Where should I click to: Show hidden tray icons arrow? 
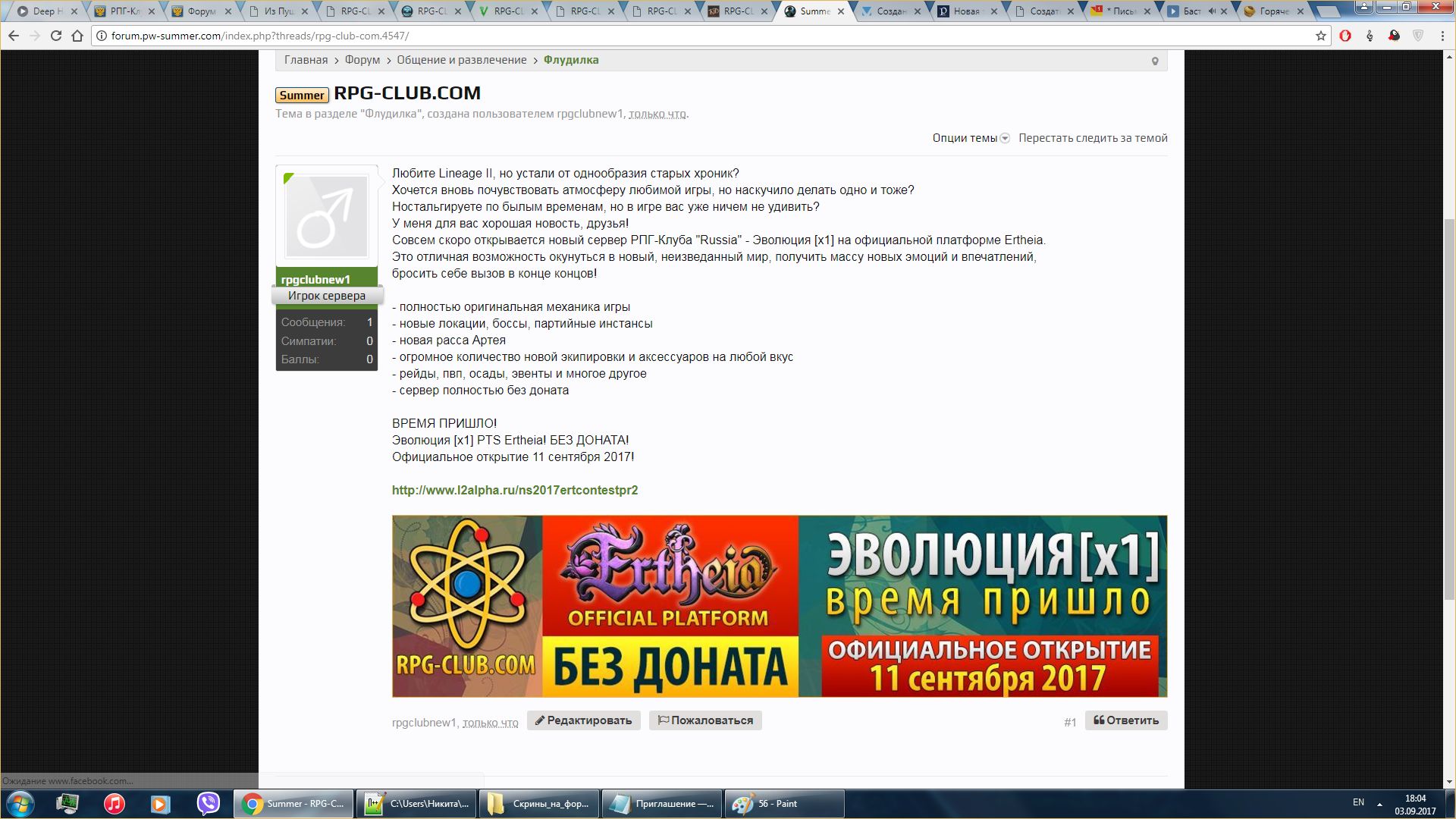1379,804
